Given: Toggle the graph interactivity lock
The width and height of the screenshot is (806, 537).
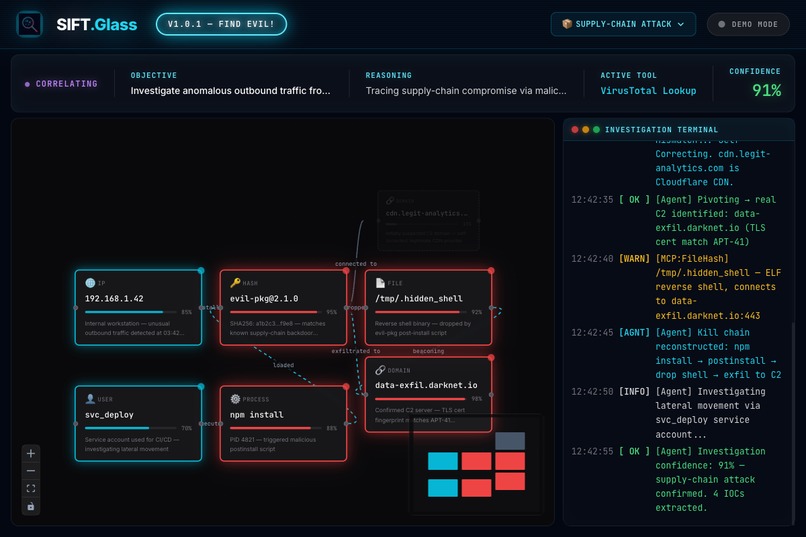Looking at the screenshot, I should (31, 506).
